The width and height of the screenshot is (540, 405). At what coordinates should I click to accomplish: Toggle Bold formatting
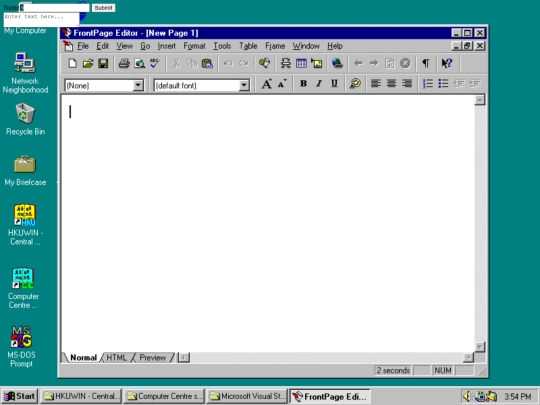[303, 84]
